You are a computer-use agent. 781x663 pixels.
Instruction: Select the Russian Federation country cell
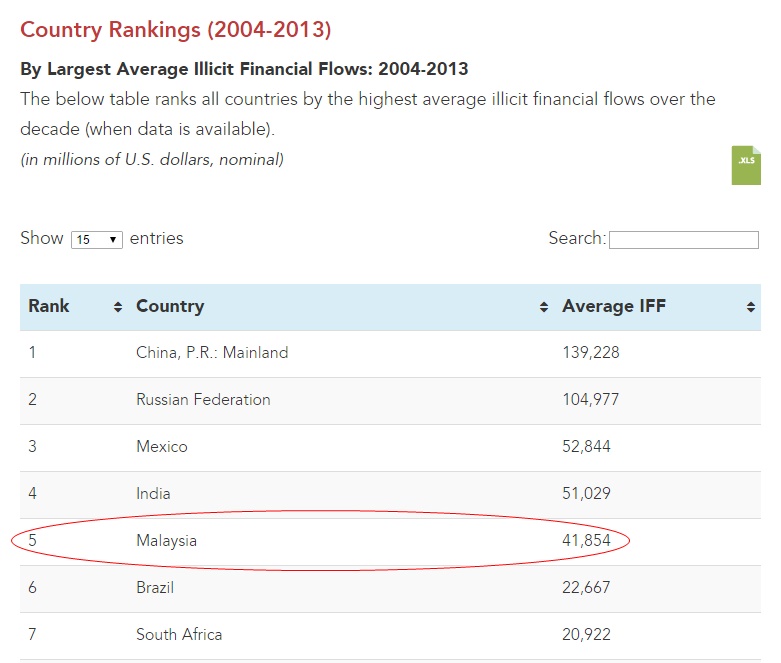click(203, 399)
